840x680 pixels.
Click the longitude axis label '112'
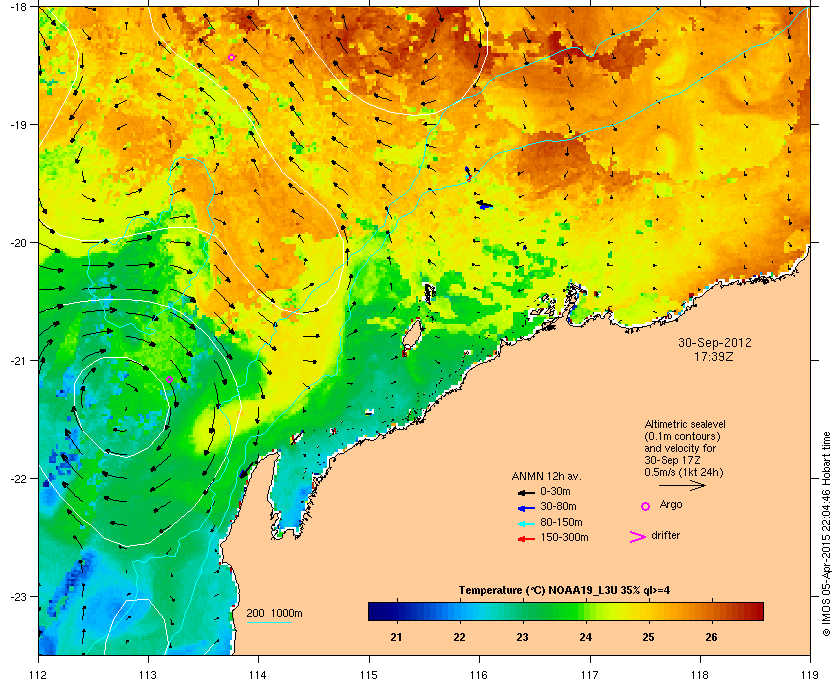pos(39,674)
